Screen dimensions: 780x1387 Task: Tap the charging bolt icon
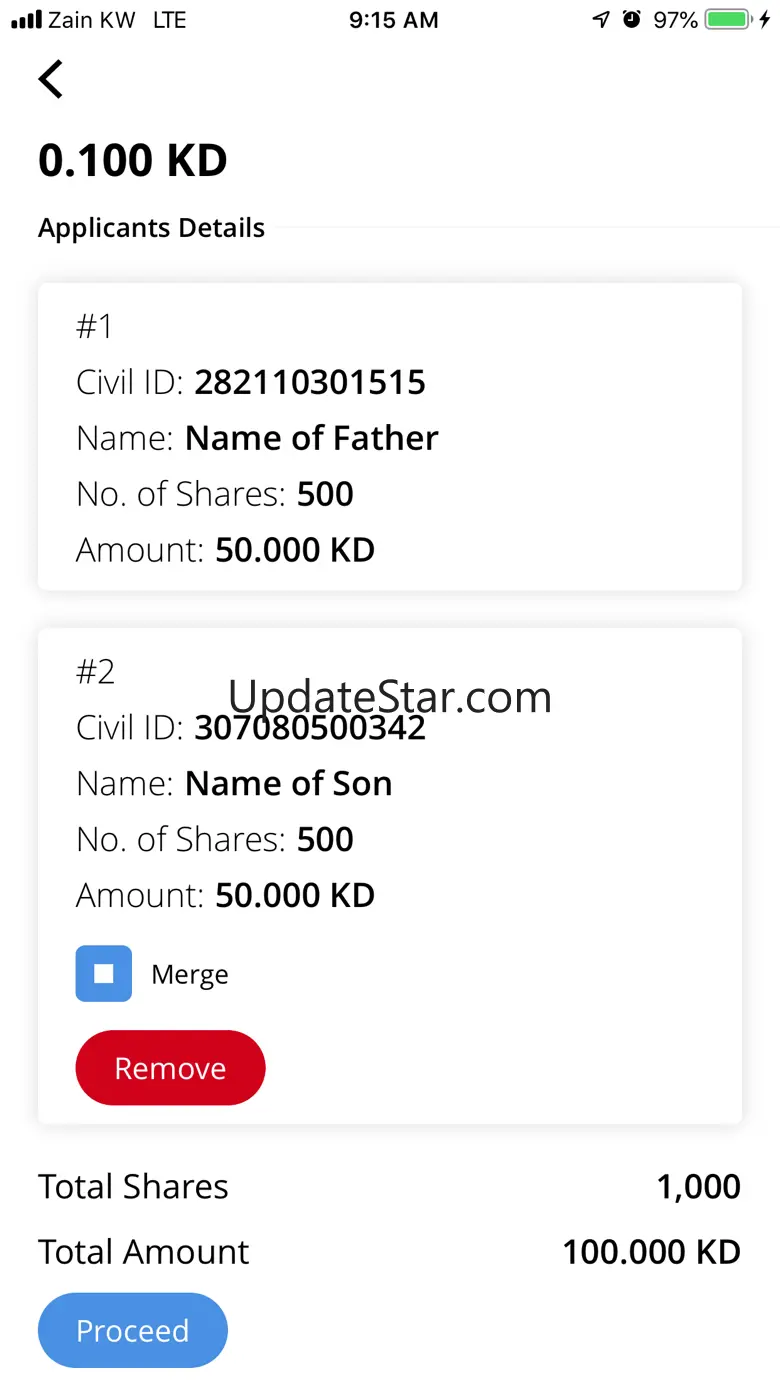point(765,20)
